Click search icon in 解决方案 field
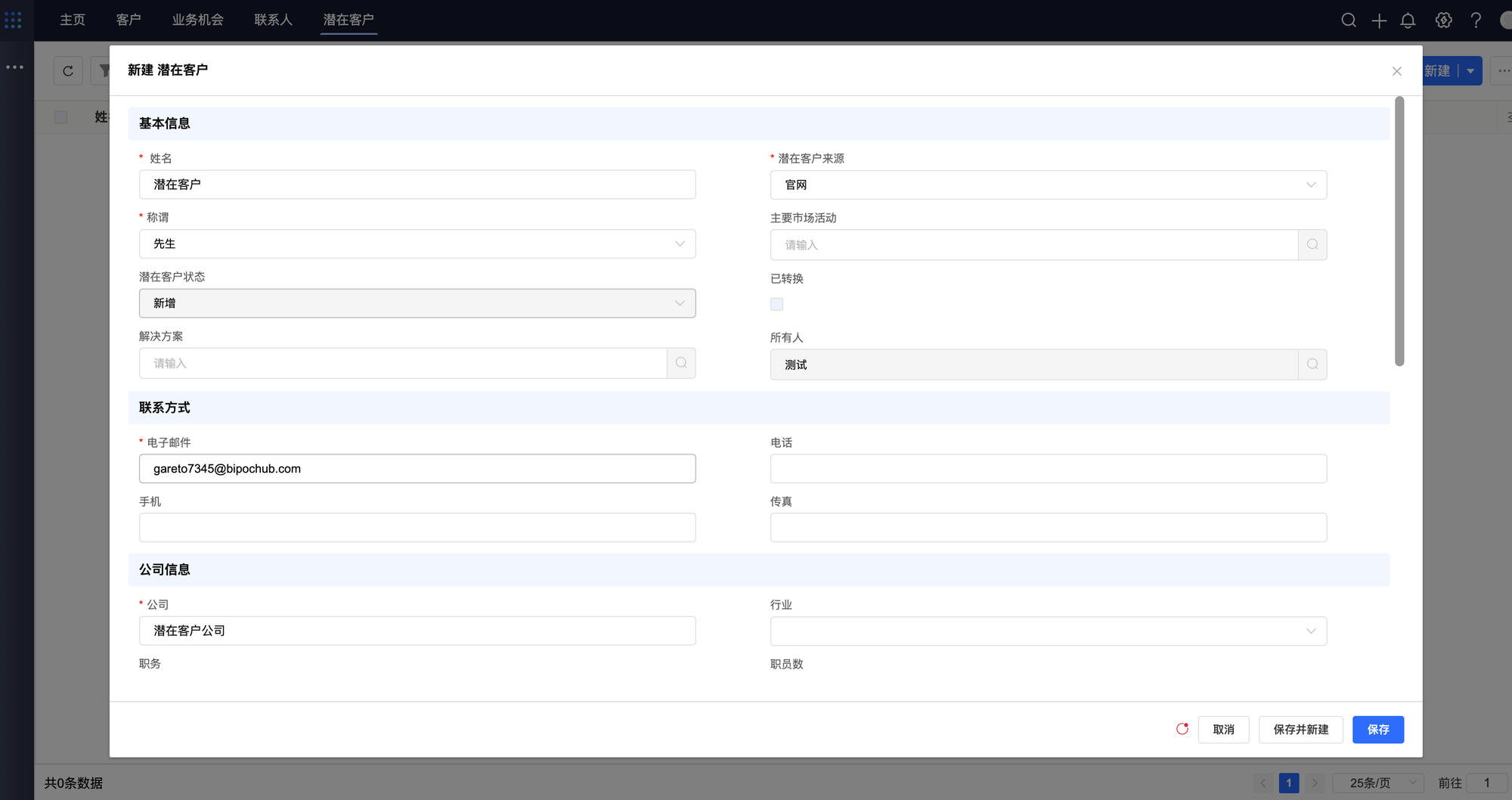Screen dimensions: 1512x800 [681, 363]
